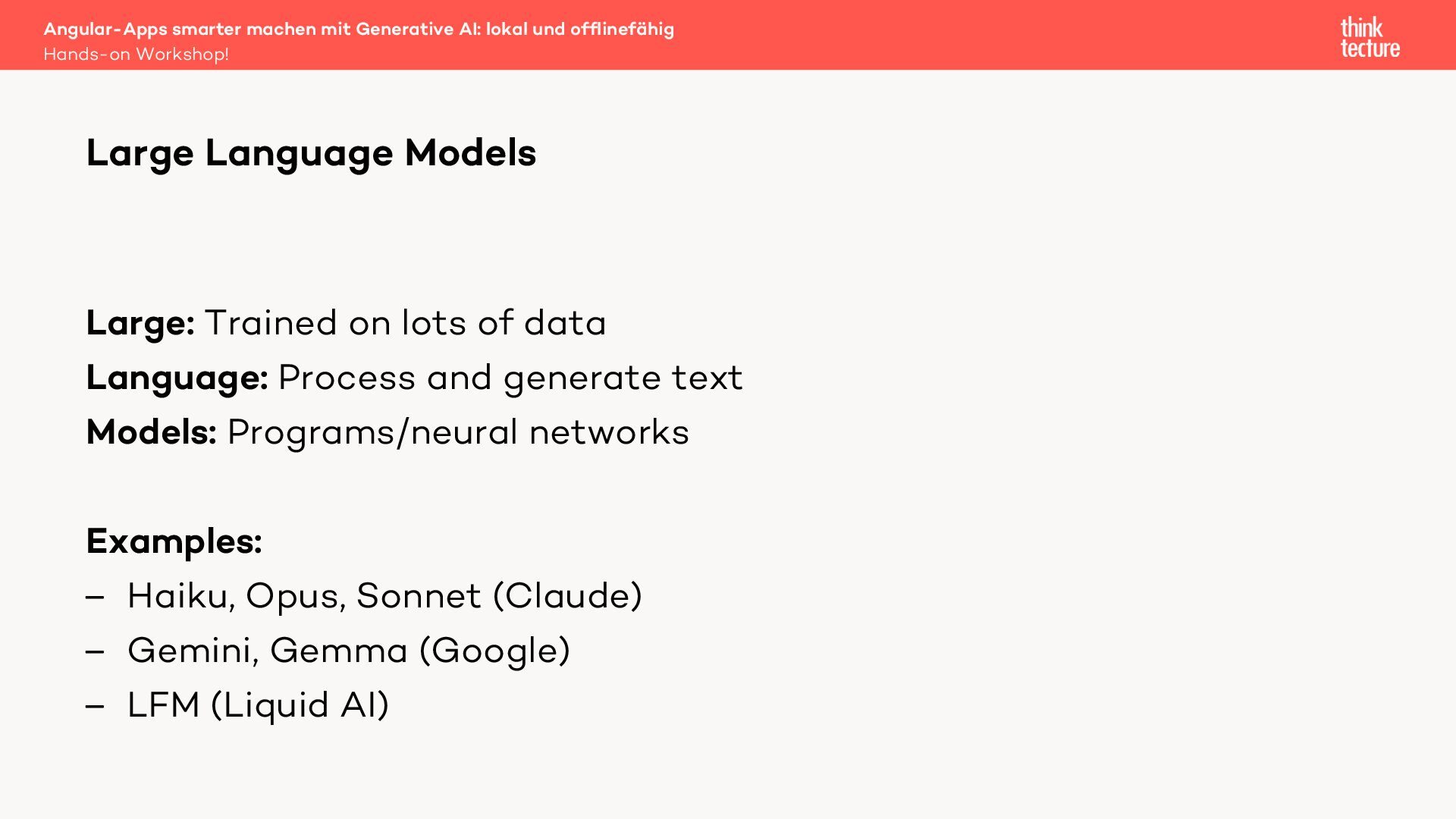
Task: Click the "Gemini, Gemma" list item
Action: pyautogui.click(x=267, y=651)
